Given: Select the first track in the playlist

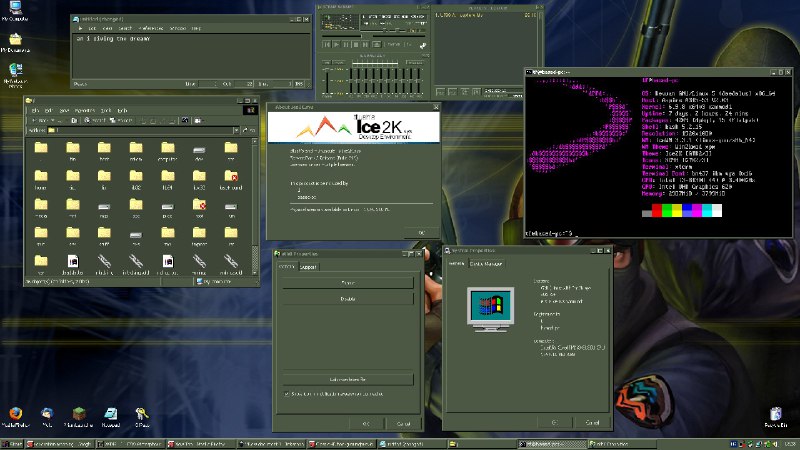Looking at the screenshot, I should [x=485, y=15].
